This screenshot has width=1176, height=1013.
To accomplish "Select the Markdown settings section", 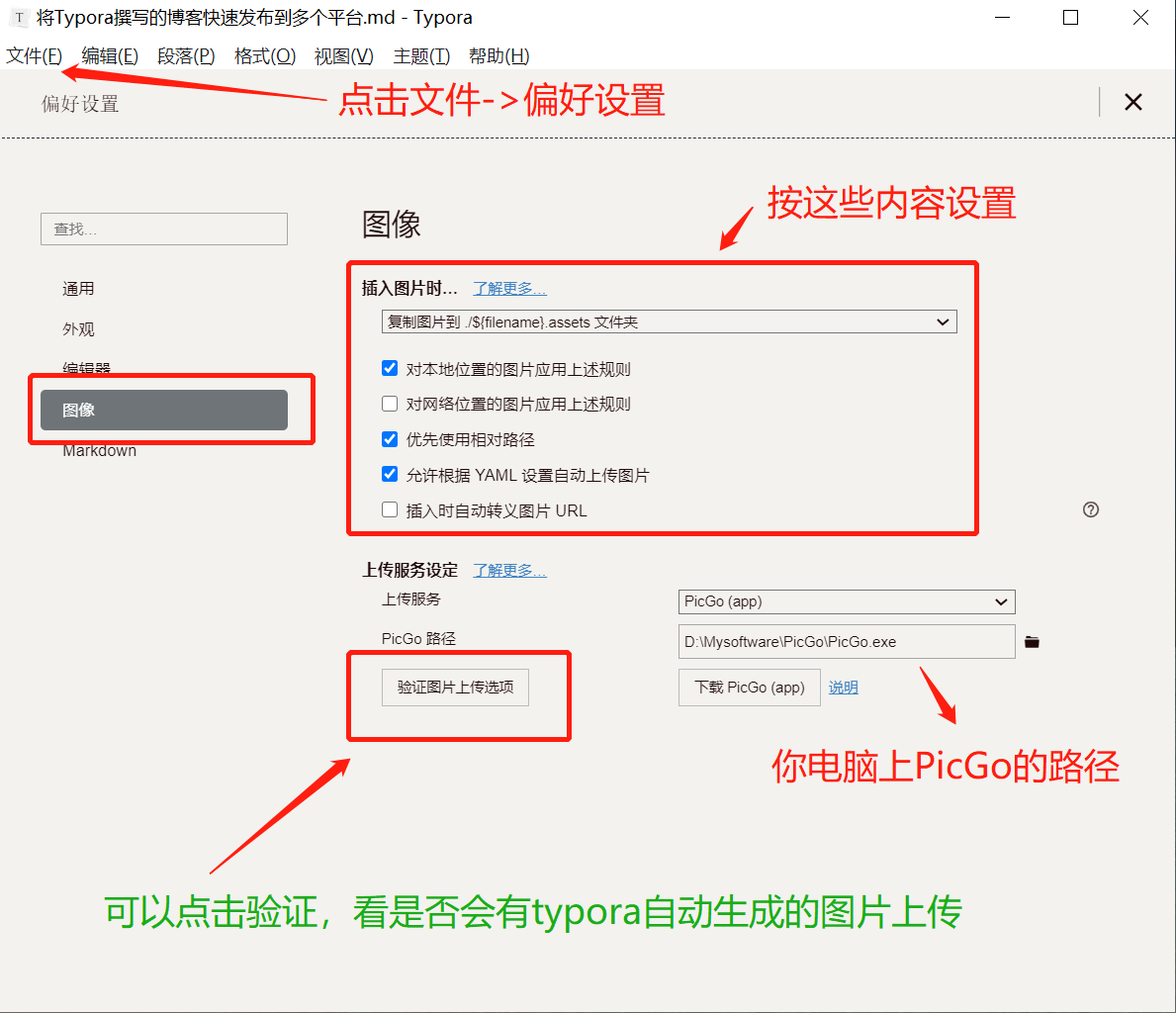I will [x=99, y=450].
